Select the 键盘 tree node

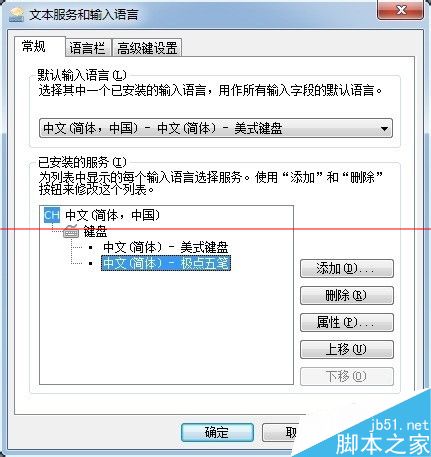pos(95,231)
